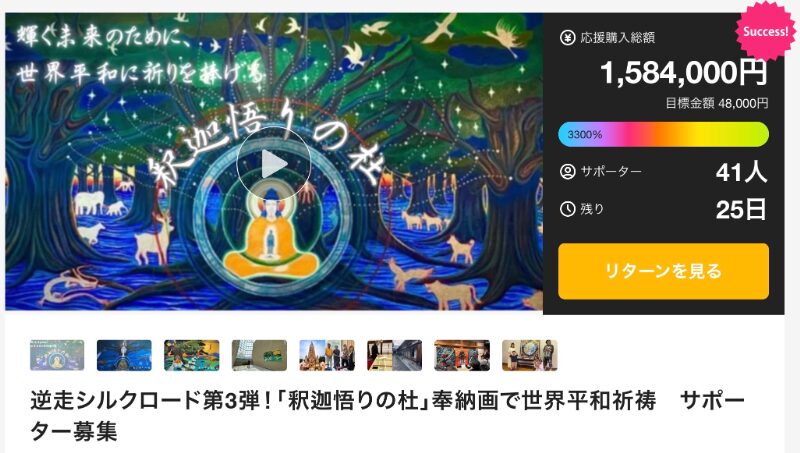The image size is (800, 453).
Task: Select the first faded Buddha thumbnail
Action: tap(57, 355)
